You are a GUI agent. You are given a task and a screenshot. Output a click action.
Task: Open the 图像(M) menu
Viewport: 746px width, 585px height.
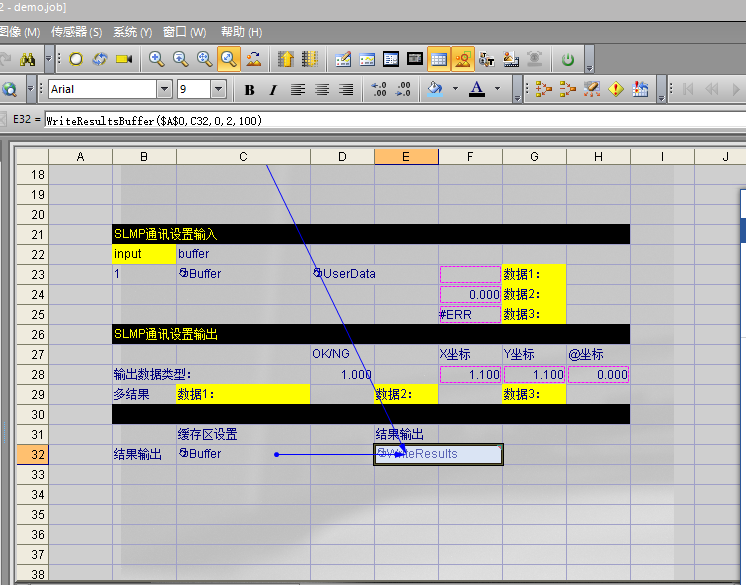(x=20, y=32)
